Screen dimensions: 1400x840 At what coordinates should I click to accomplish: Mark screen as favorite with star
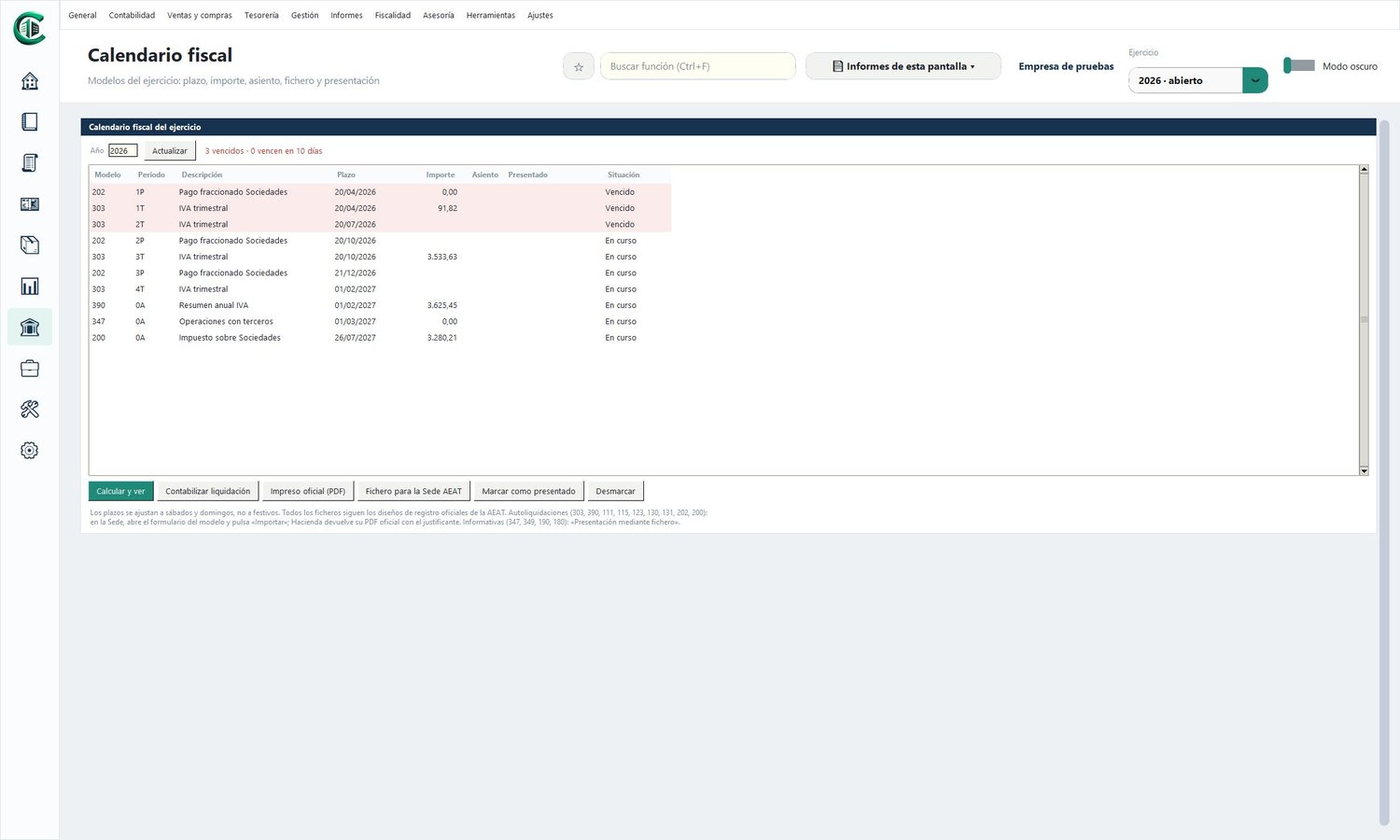coord(579,66)
